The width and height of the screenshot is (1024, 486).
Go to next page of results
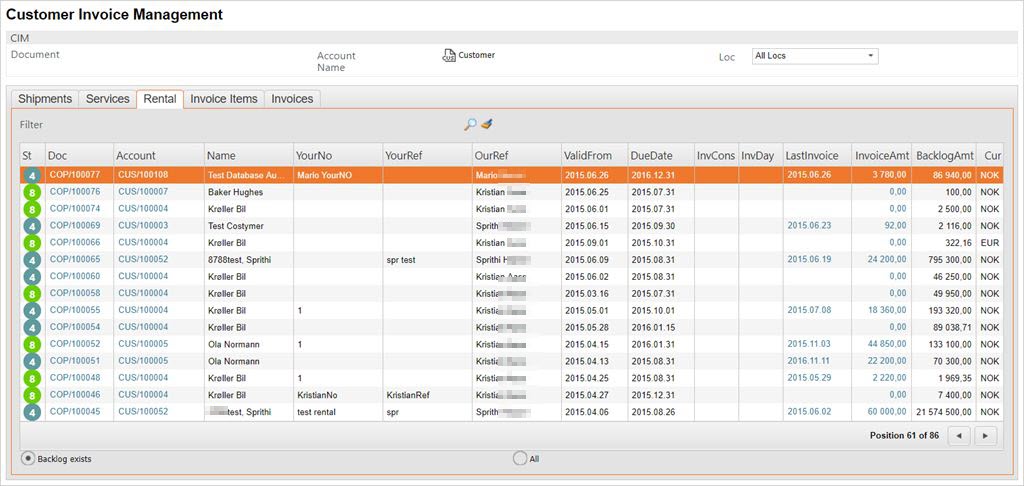pos(986,436)
